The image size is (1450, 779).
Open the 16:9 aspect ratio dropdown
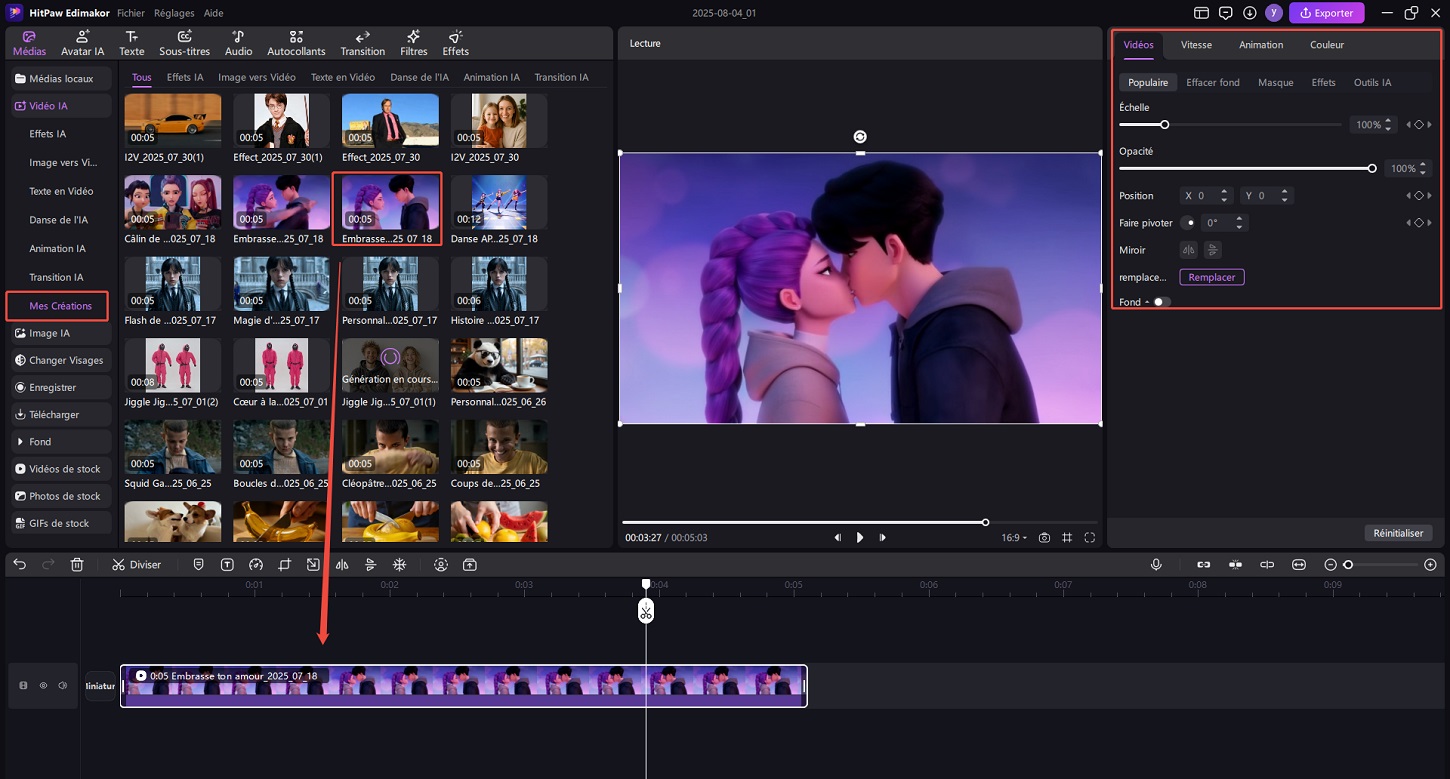pyautogui.click(x=1014, y=538)
